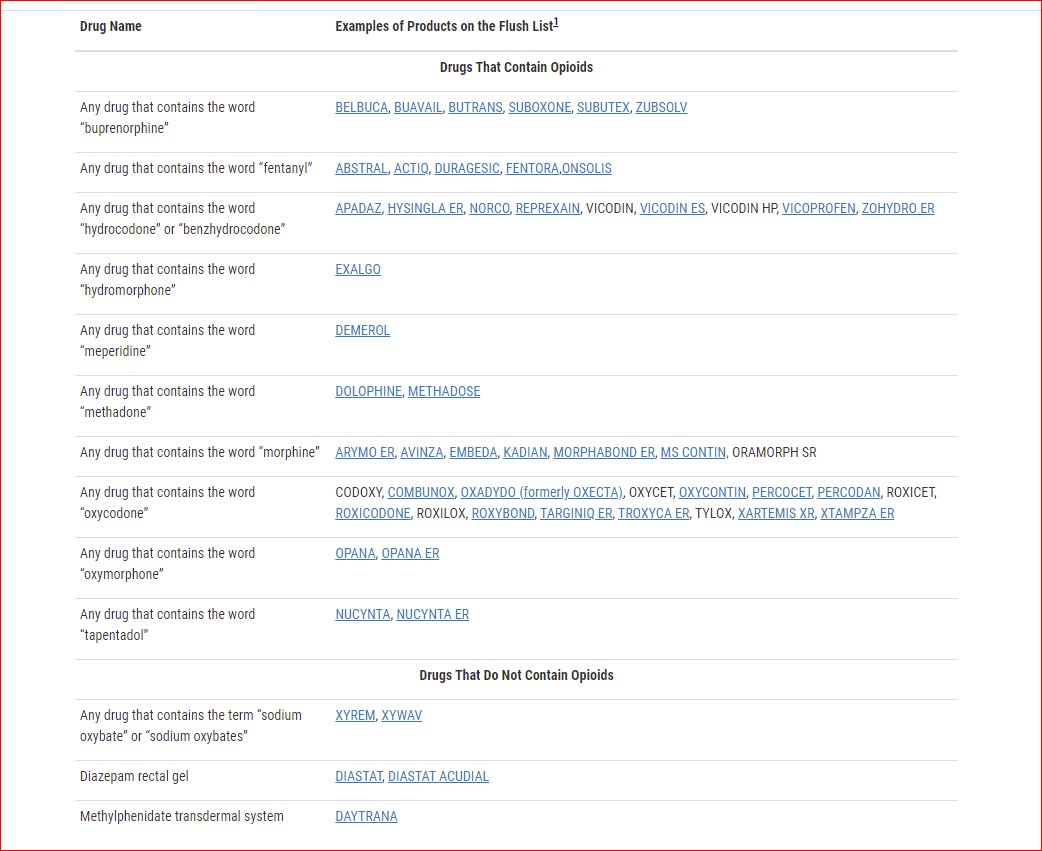Open the XYWAV link
Screen dimensions: 1042x851
pyautogui.click(x=401, y=716)
